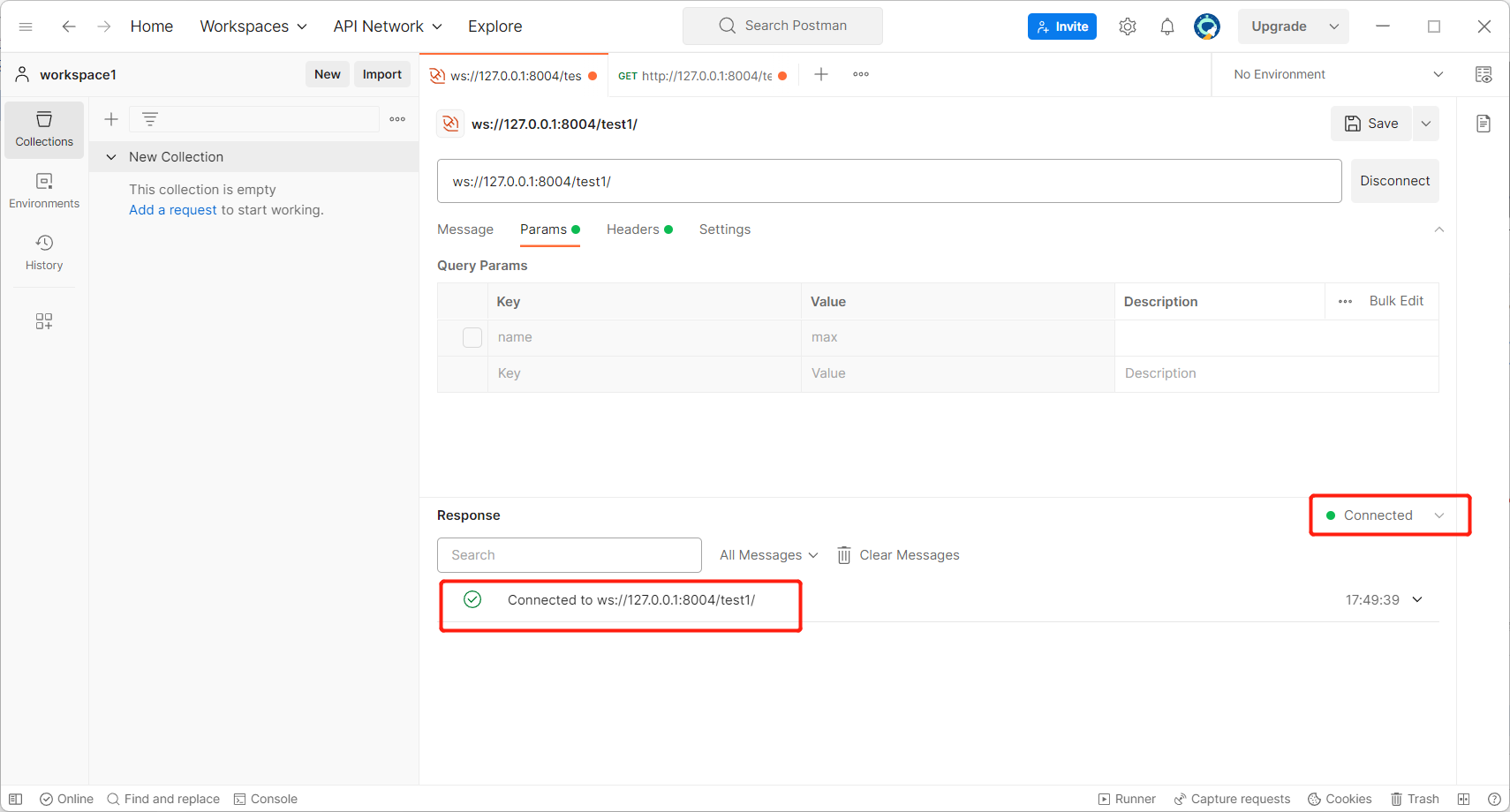Click the Clear Messages button
1510x812 pixels.
898,555
